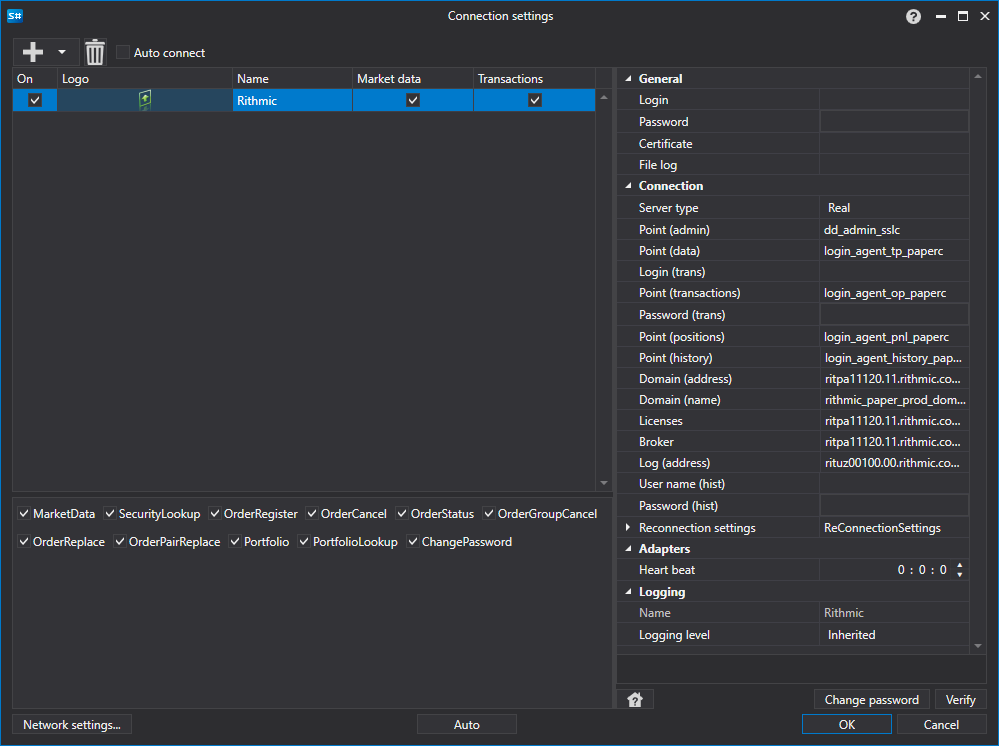Toggle the OrderReplace checkbox
The height and width of the screenshot is (746, 999).
tap(24, 542)
